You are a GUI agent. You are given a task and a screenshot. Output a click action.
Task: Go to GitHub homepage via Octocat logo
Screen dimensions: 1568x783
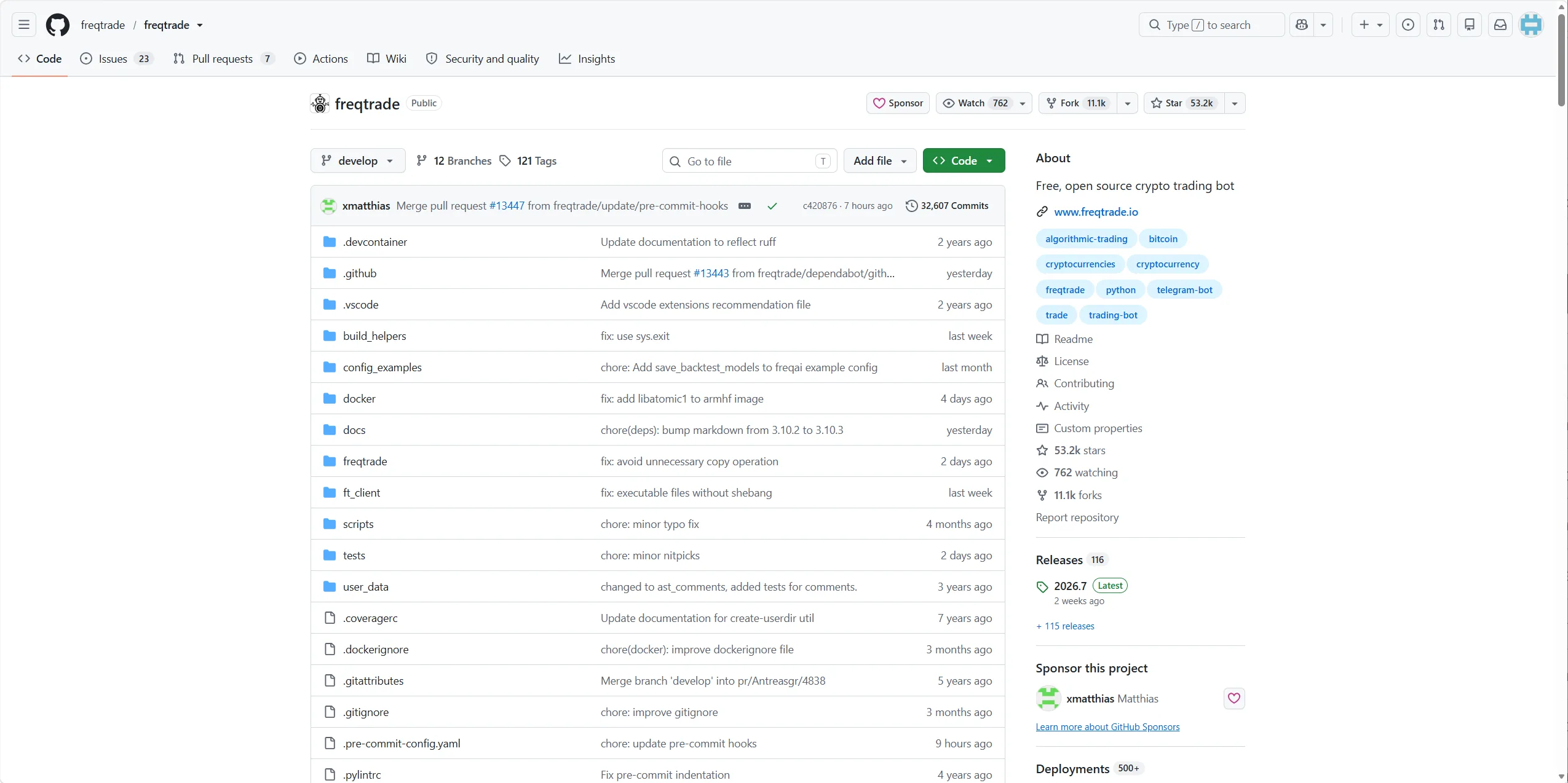point(58,25)
